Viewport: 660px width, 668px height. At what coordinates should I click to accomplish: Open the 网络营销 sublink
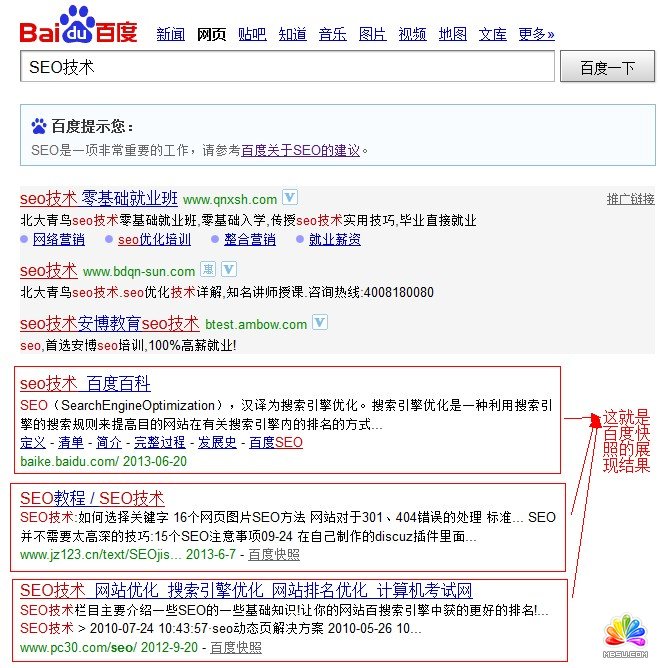[x=59, y=239]
